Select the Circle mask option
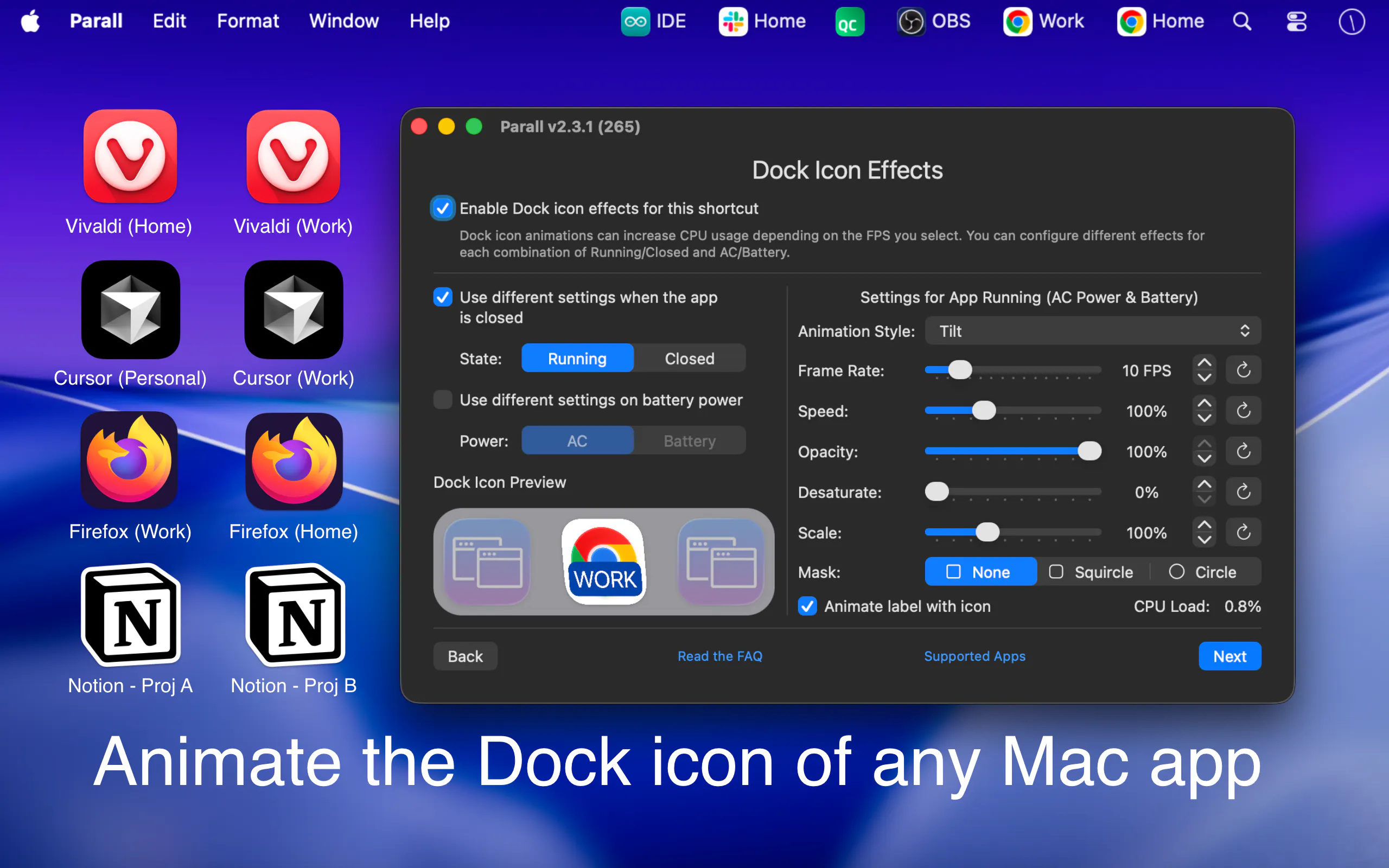 1204,572
